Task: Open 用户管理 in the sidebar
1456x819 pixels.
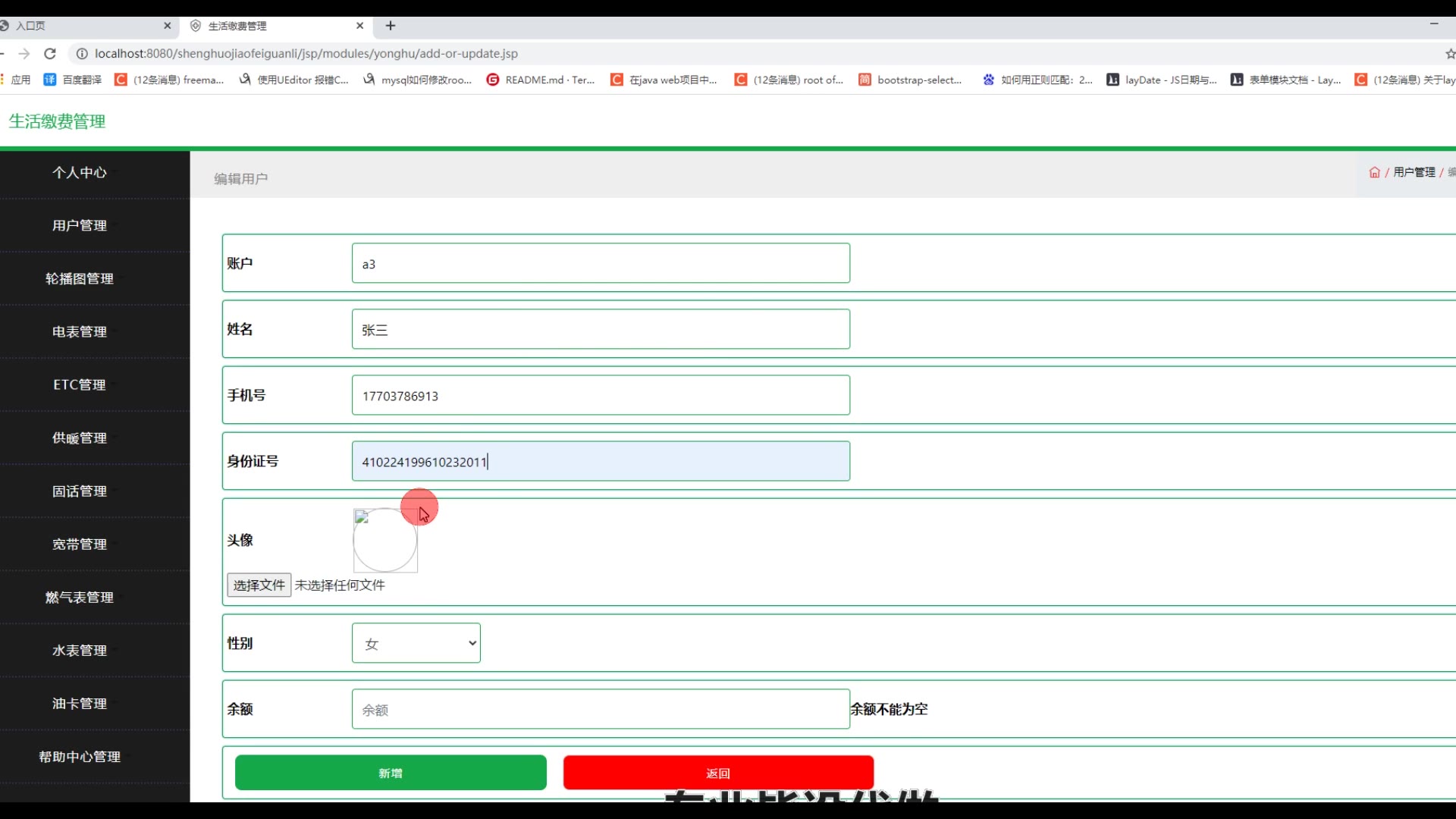Action: tap(80, 226)
